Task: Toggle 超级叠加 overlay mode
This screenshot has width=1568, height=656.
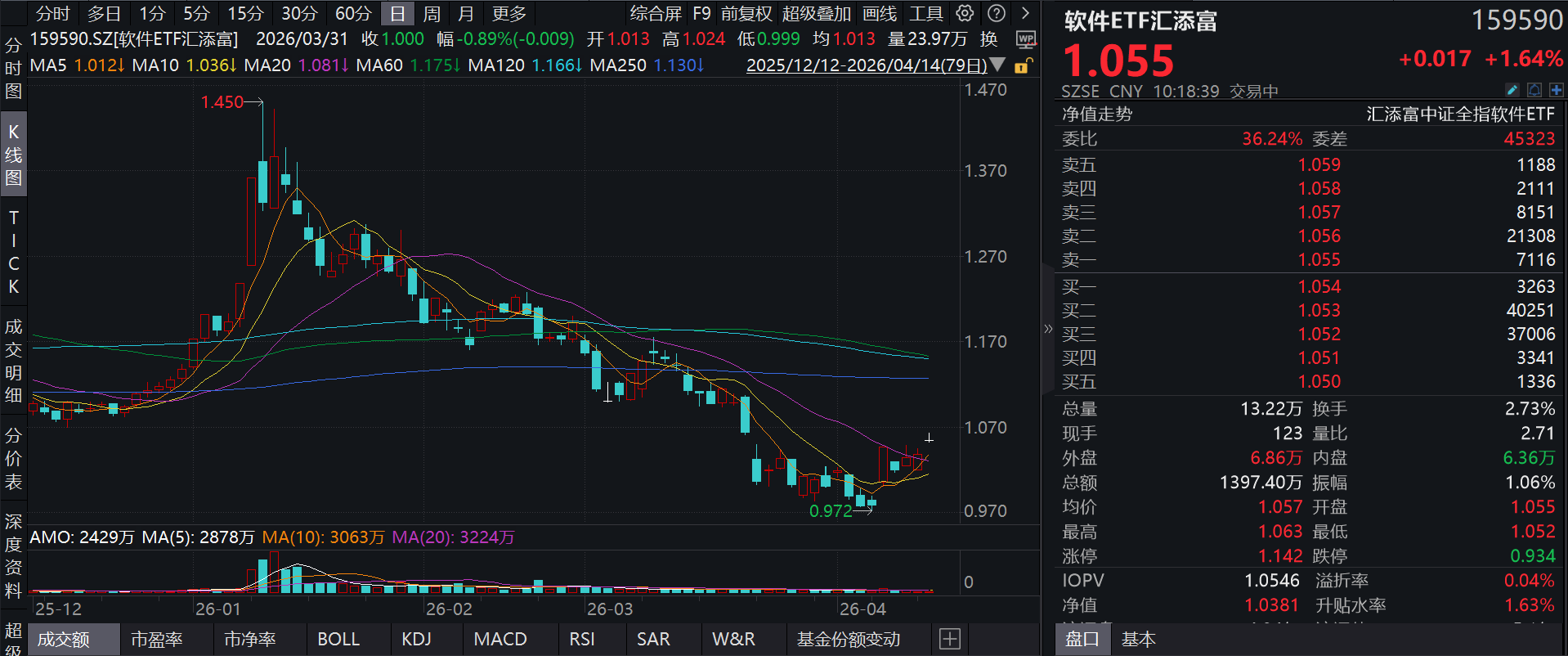Action: 816,14
